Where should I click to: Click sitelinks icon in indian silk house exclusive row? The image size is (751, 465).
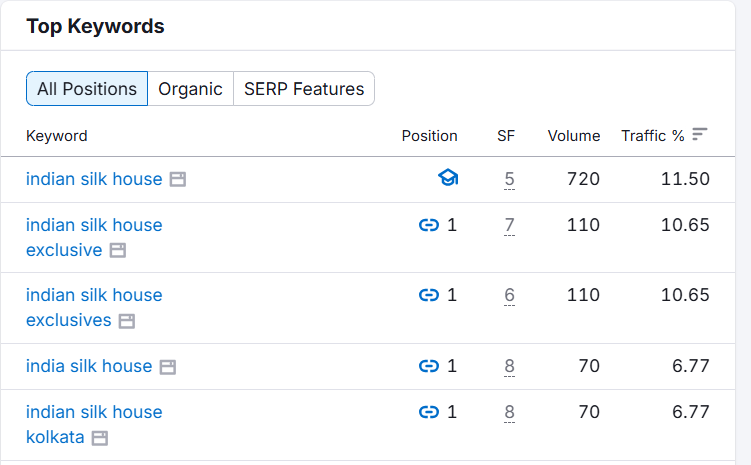tap(429, 225)
